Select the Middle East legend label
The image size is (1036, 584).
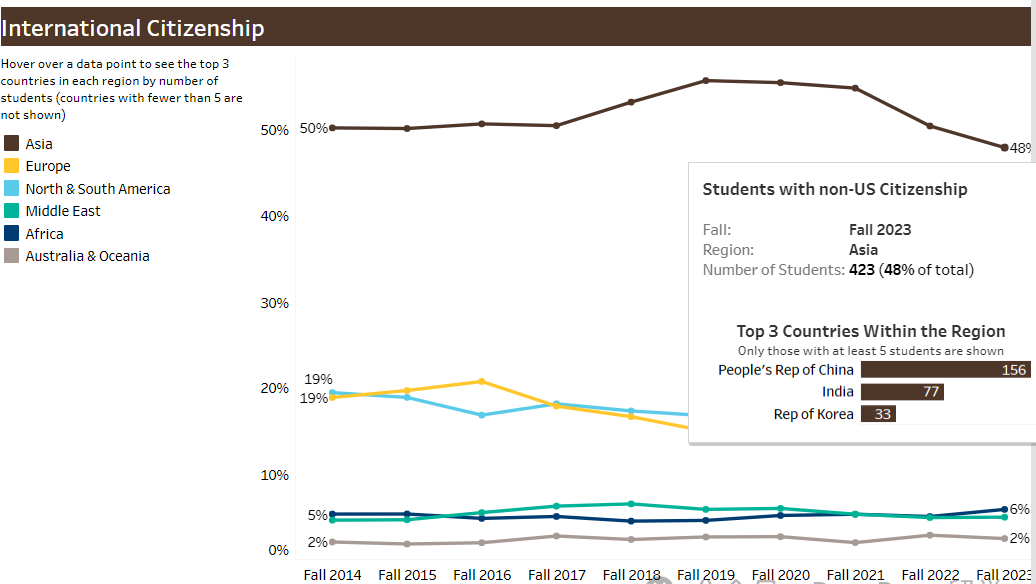pyautogui.click(x=63, y=211)
